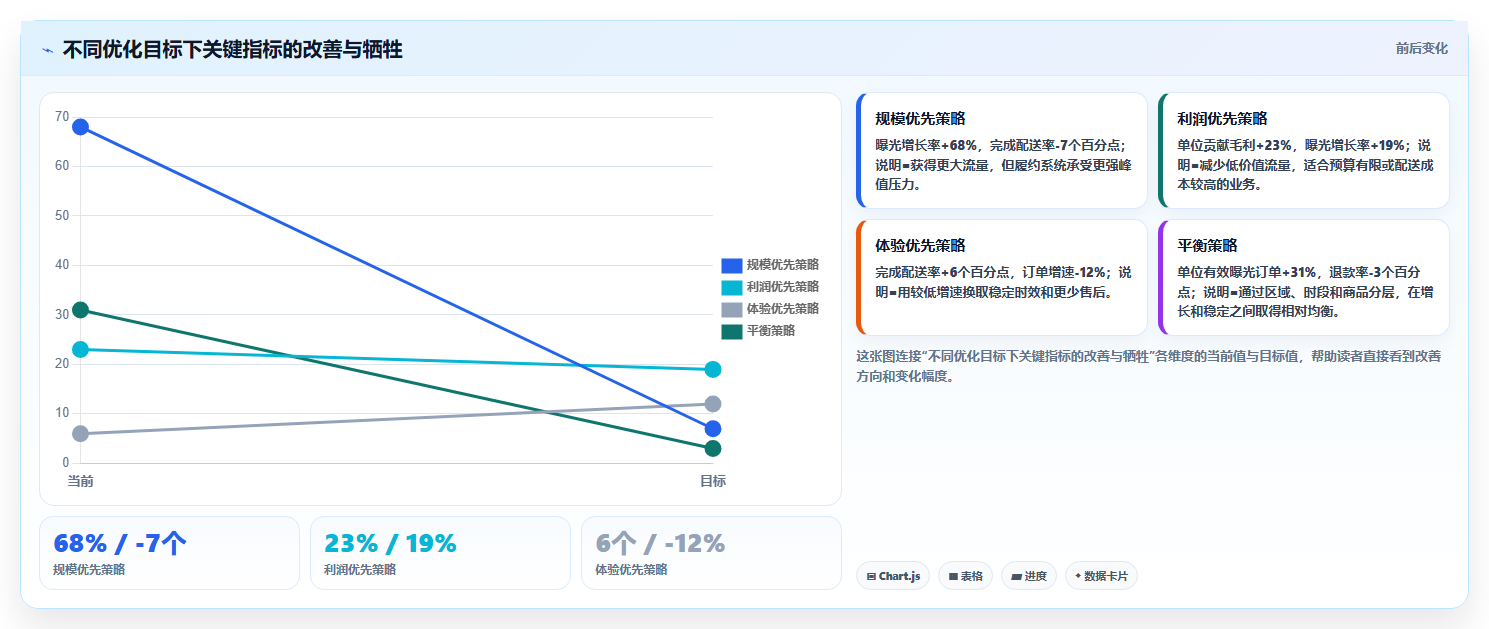This screenshot has height=629, width=1489.
Task: Click the 规模优先策略 legend label
Action: tap(783, 265)
